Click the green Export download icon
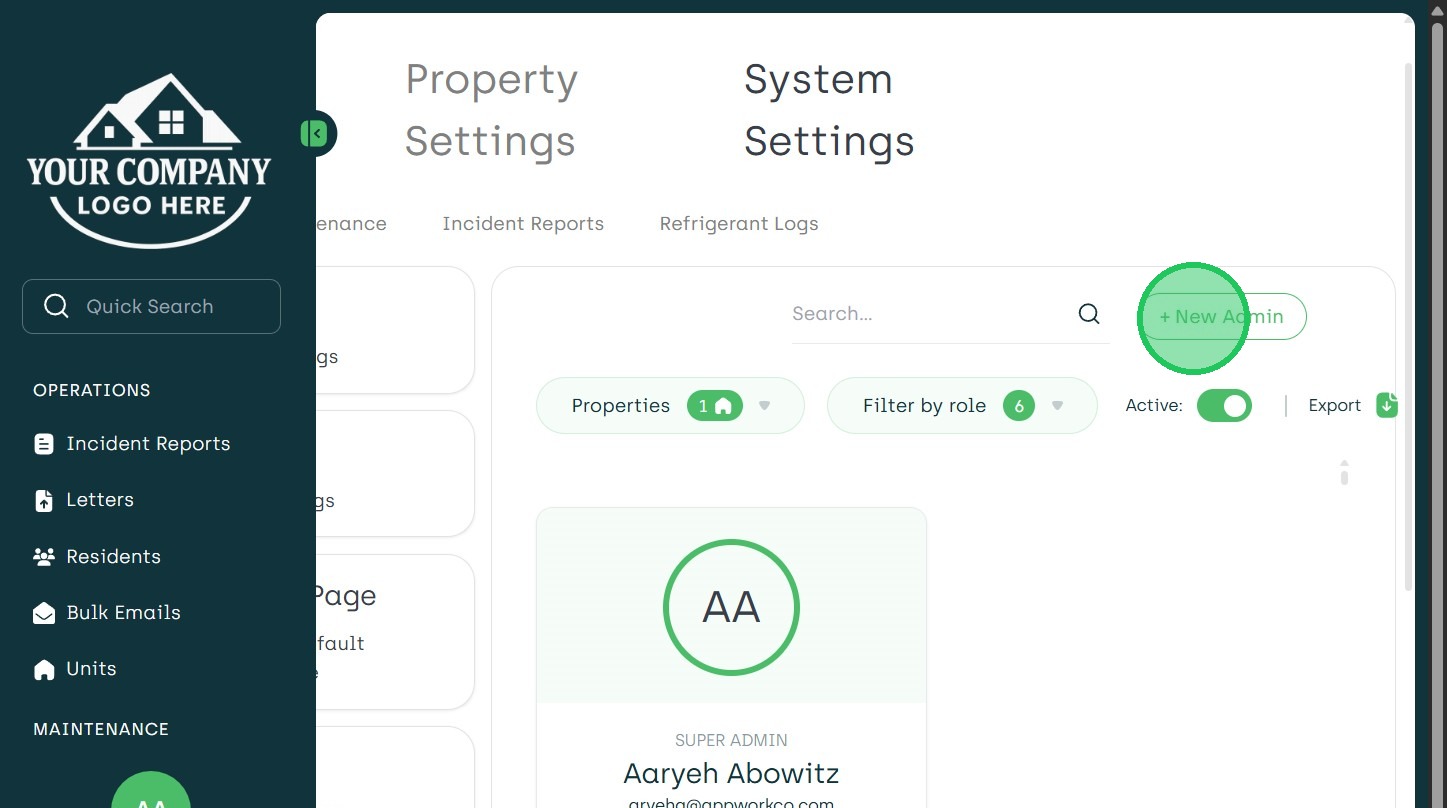The width and height of the screenshot is (1447, 808). pos(1386,405)
